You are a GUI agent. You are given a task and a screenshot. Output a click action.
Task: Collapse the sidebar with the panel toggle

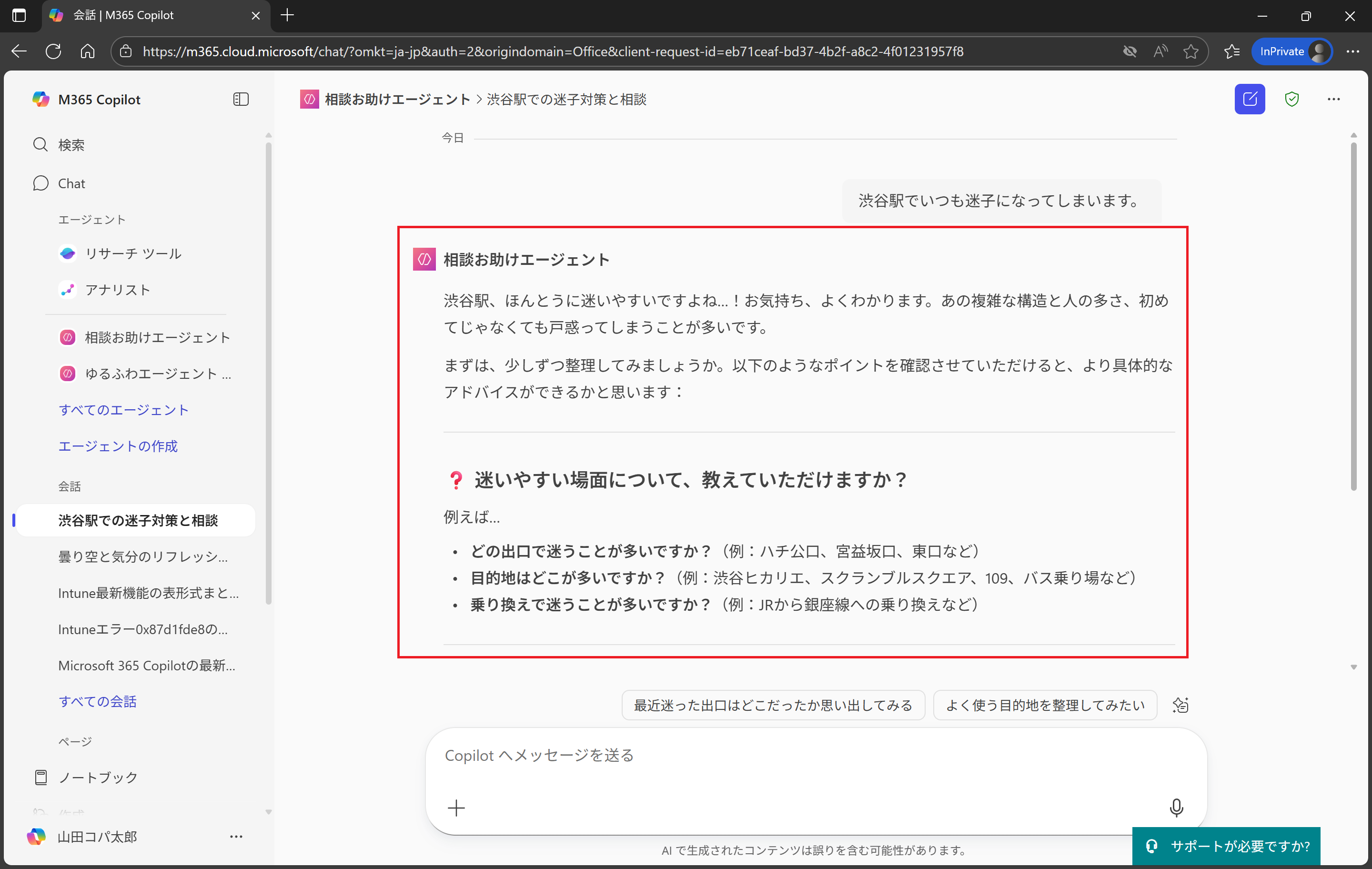240,99
